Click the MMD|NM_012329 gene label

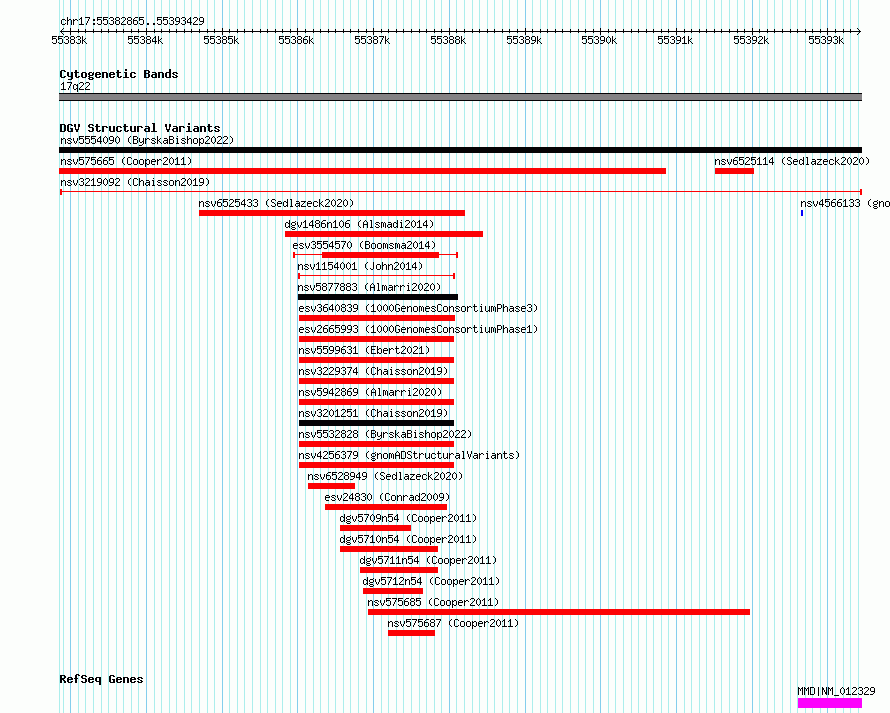(836, 691)
